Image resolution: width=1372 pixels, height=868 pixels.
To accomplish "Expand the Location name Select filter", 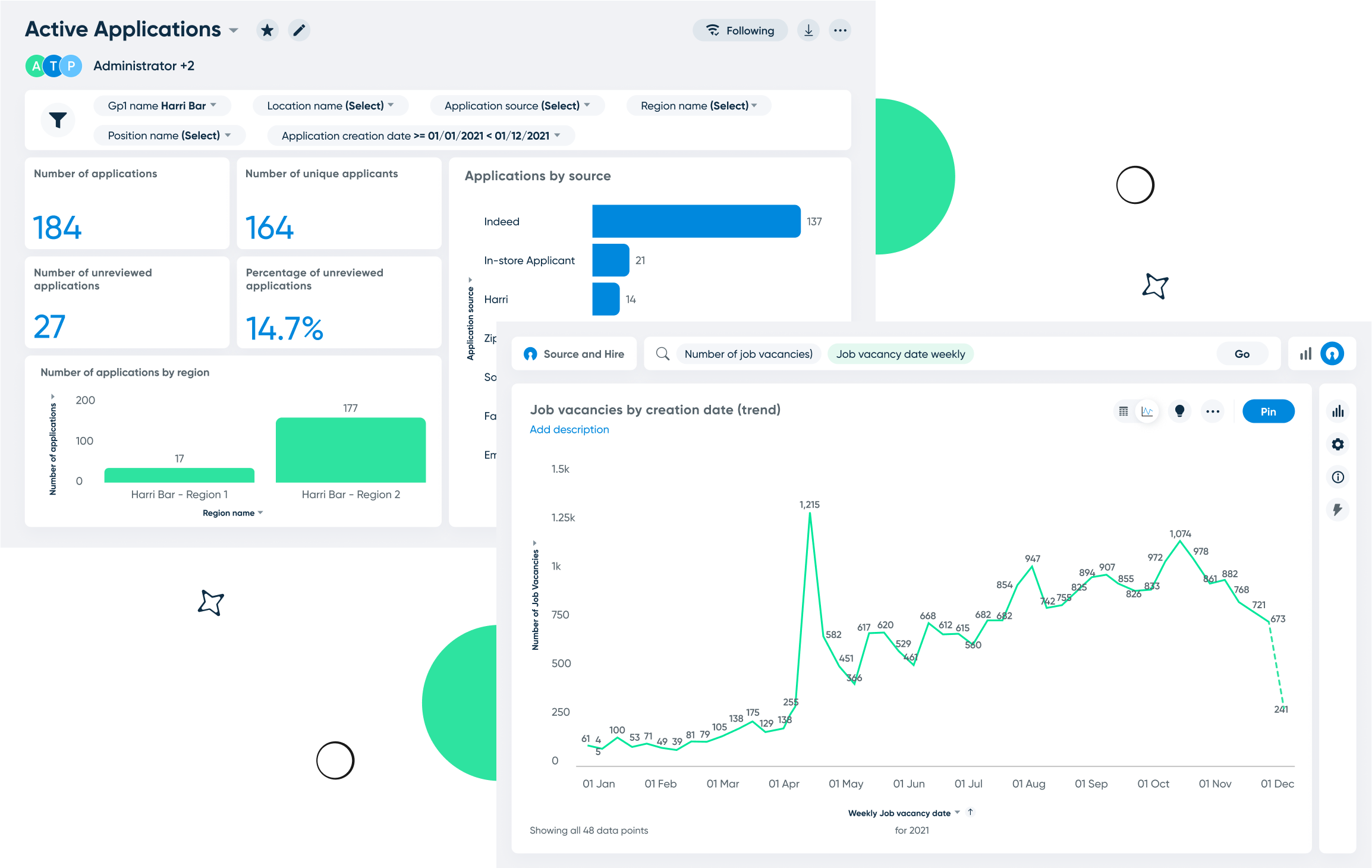I will tap(331, 105).
